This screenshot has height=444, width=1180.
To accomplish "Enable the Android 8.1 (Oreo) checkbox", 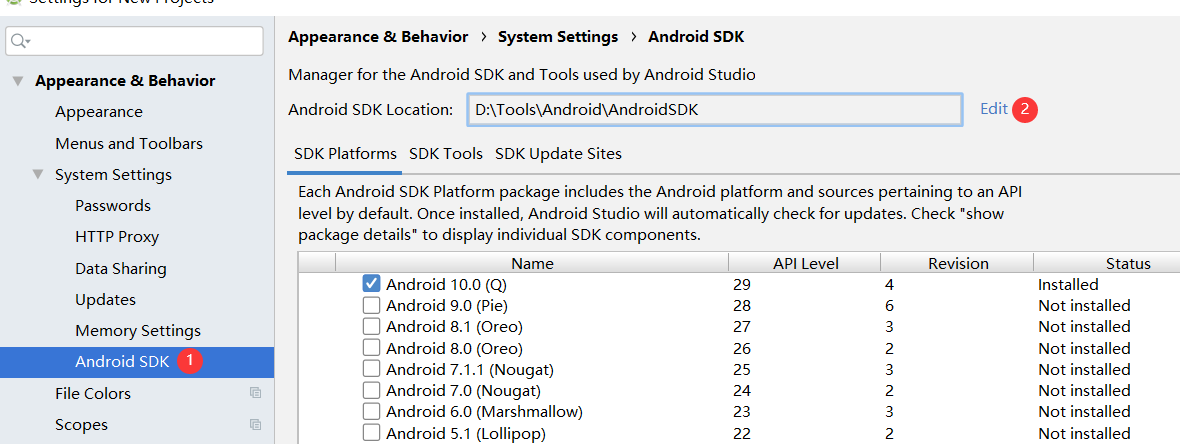I will [x=371, y=326].
